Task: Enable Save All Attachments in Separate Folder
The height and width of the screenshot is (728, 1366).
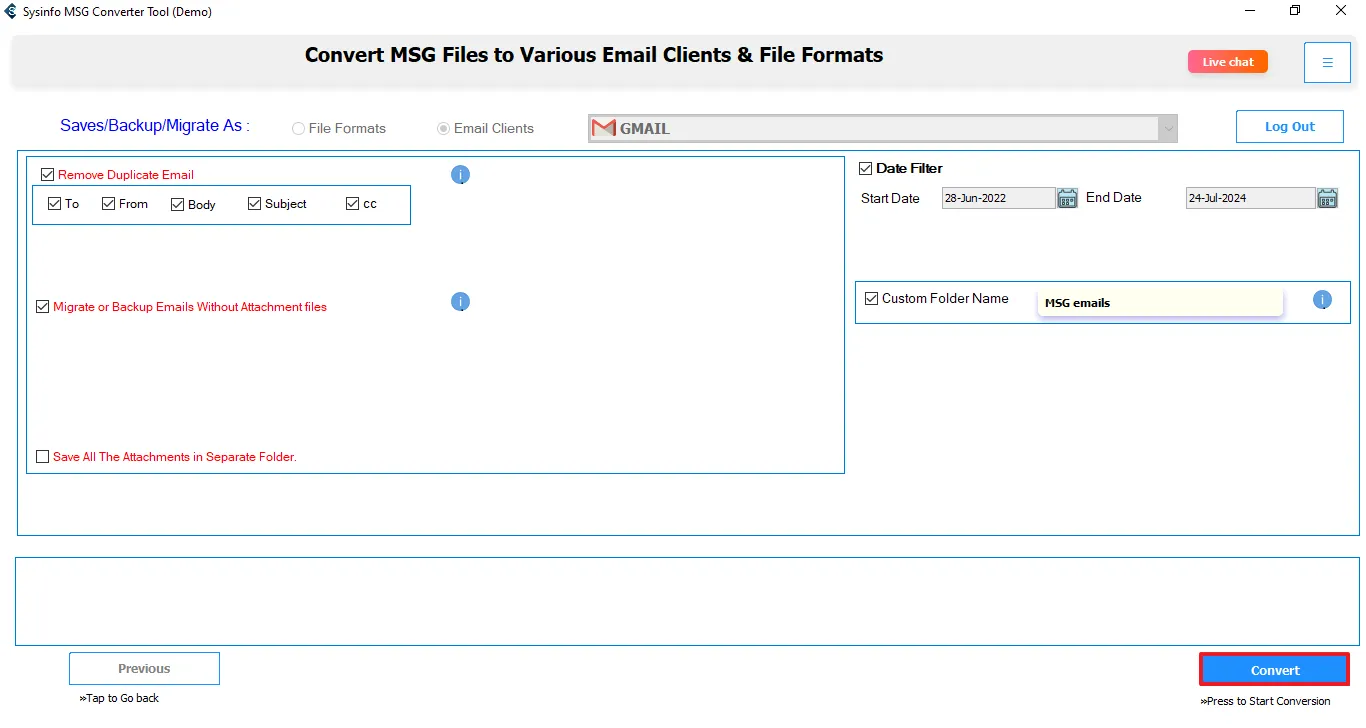Action: click(x=42, y=457)
